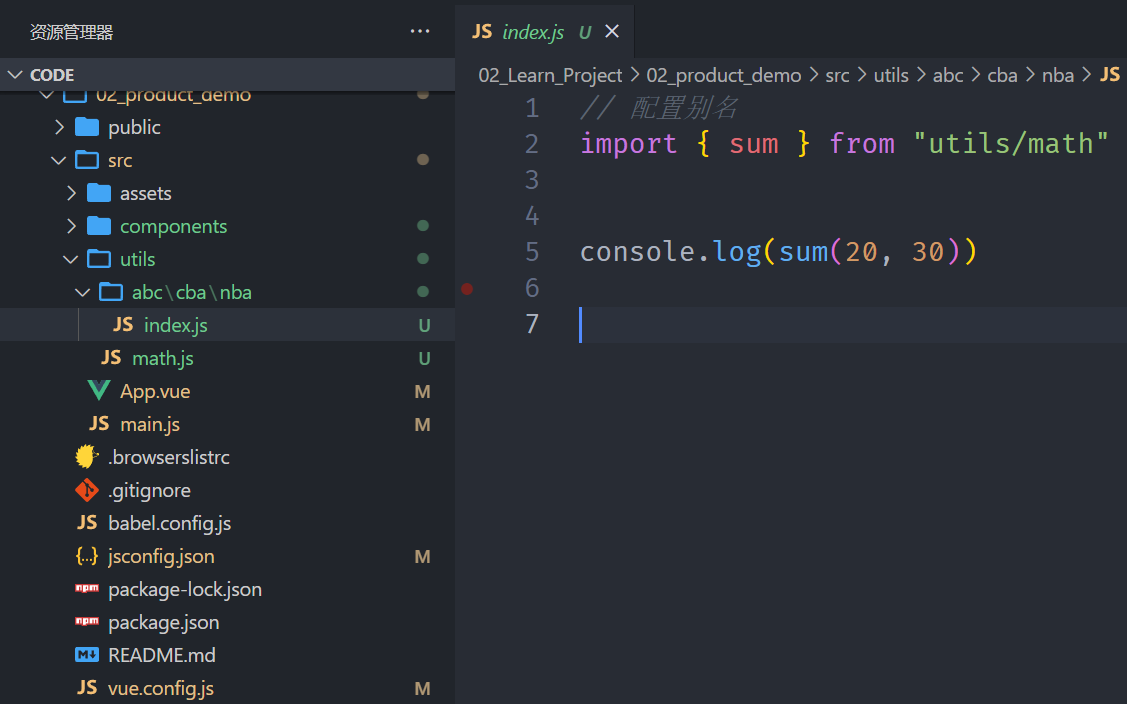
Task: Open the explorer more actions ellipsis menu
Action: pos(420,32)
